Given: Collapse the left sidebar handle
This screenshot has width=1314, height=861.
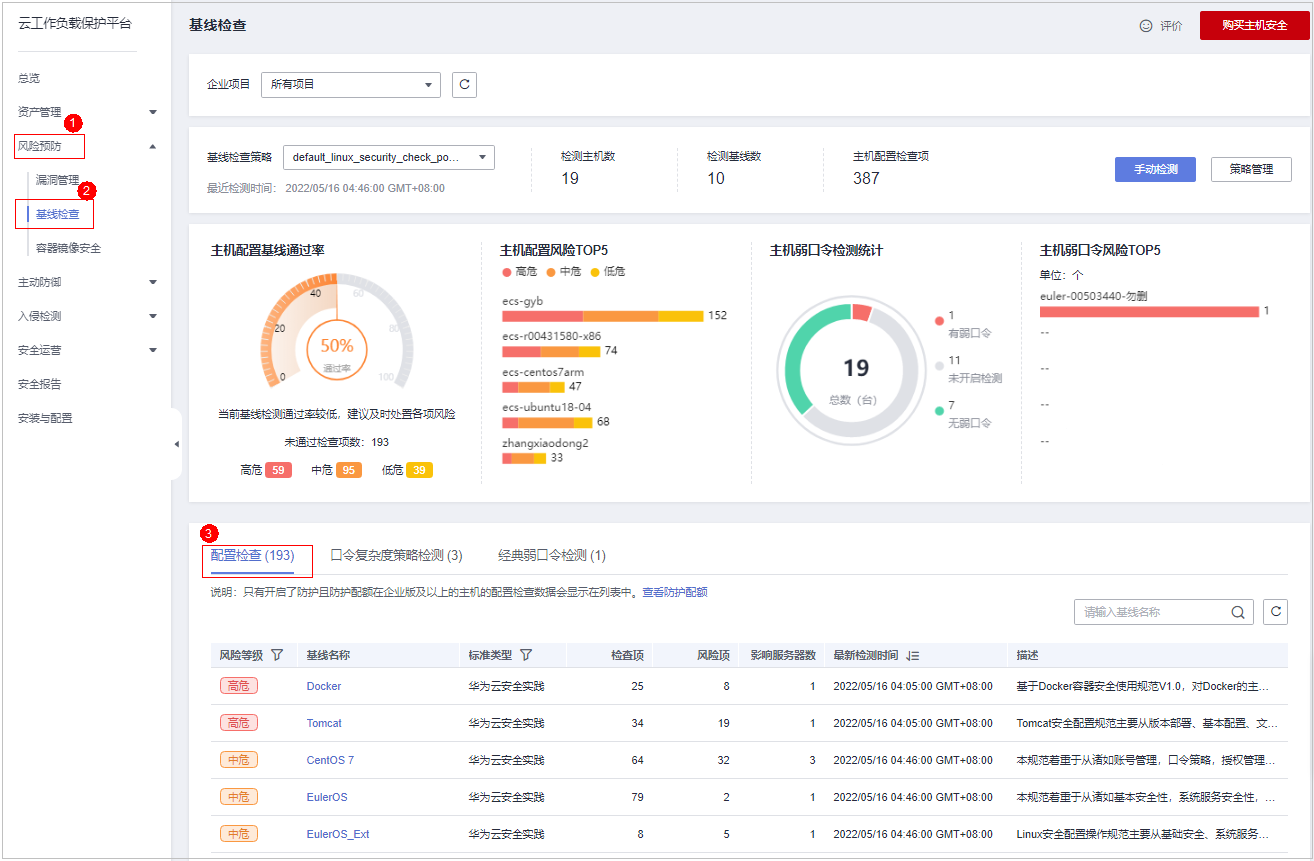Looking at the screenshot, I should click(177, 444).
